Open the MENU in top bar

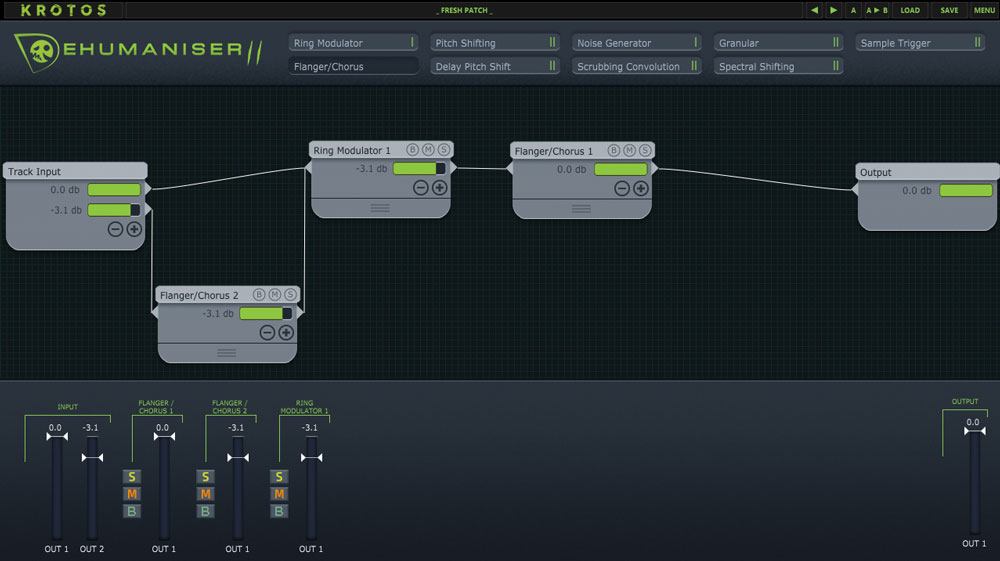click(x=983, y=10)
